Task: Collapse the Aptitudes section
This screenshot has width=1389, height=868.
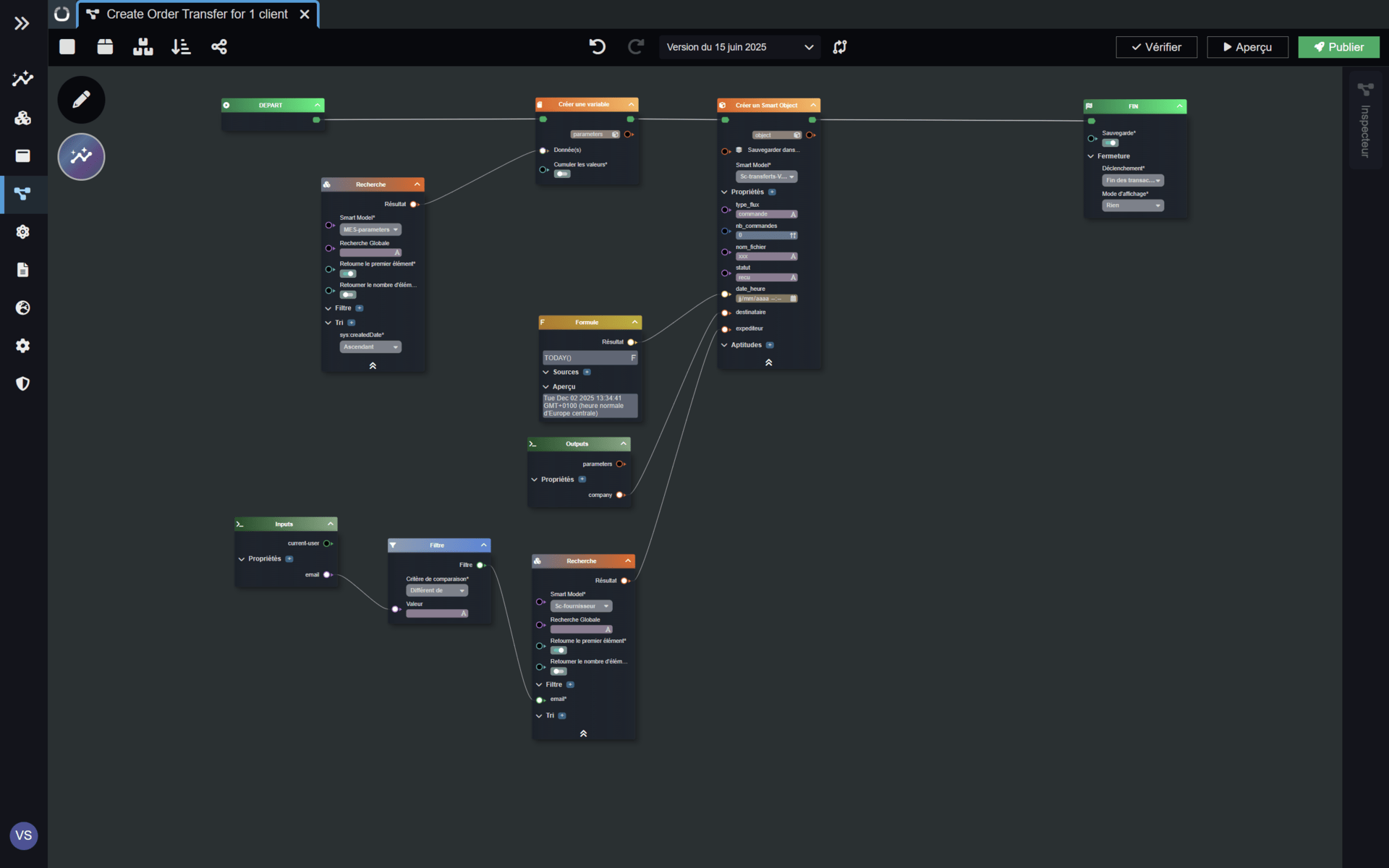Action: (x=724, y=345)
